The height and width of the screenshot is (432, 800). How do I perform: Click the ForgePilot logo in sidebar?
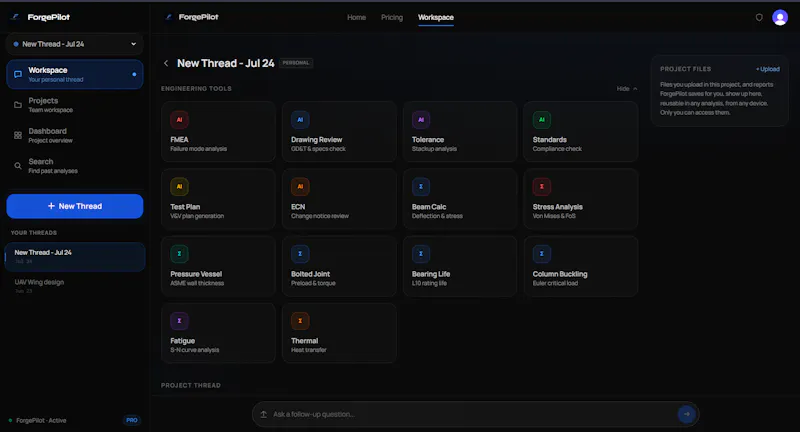41,17
